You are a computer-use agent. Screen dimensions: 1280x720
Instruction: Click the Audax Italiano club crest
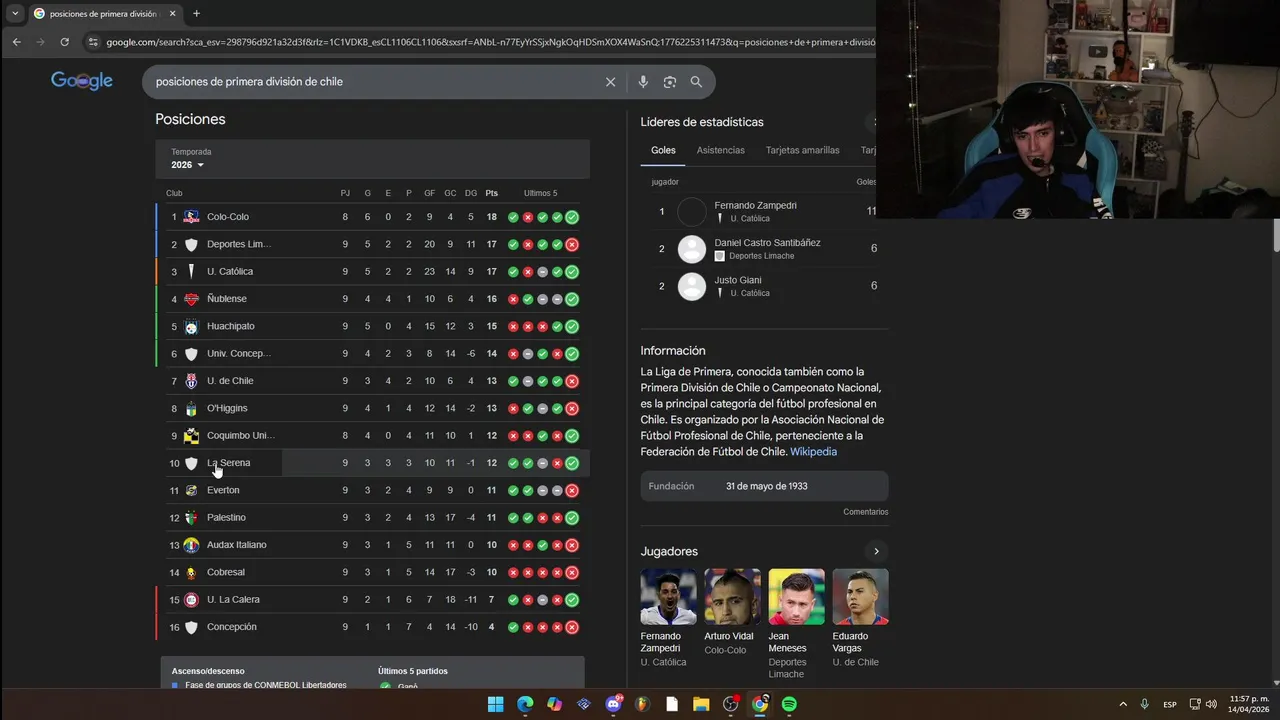coord(191,545)
